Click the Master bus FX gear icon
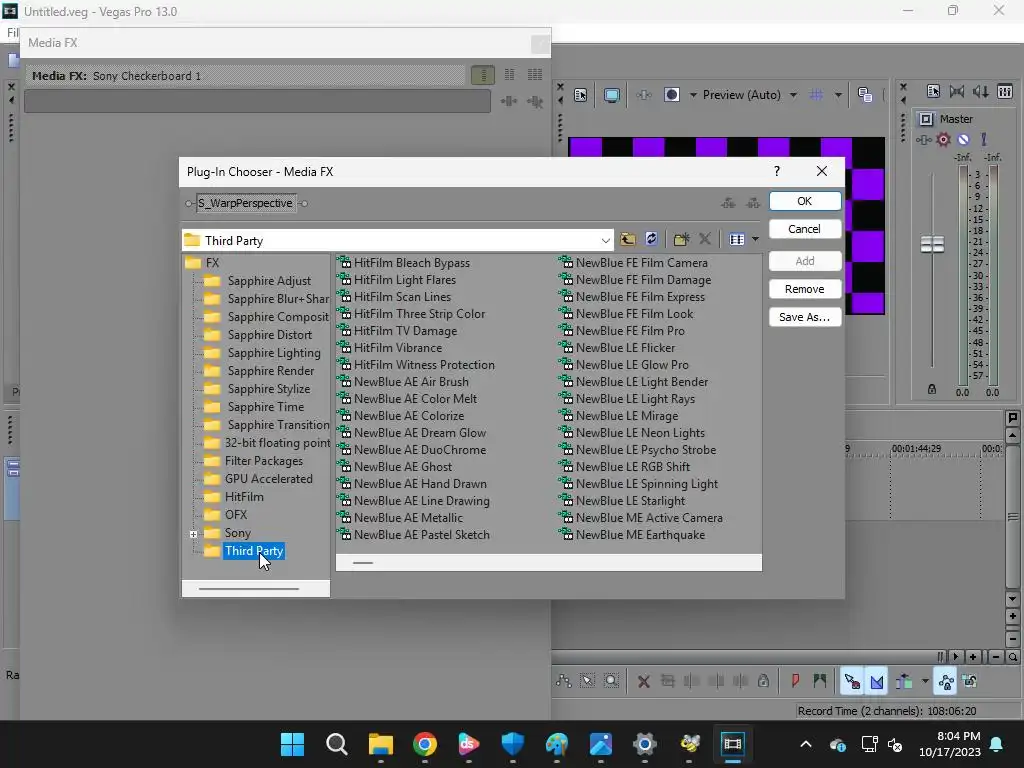The image size is (1024, 768). 943,139
